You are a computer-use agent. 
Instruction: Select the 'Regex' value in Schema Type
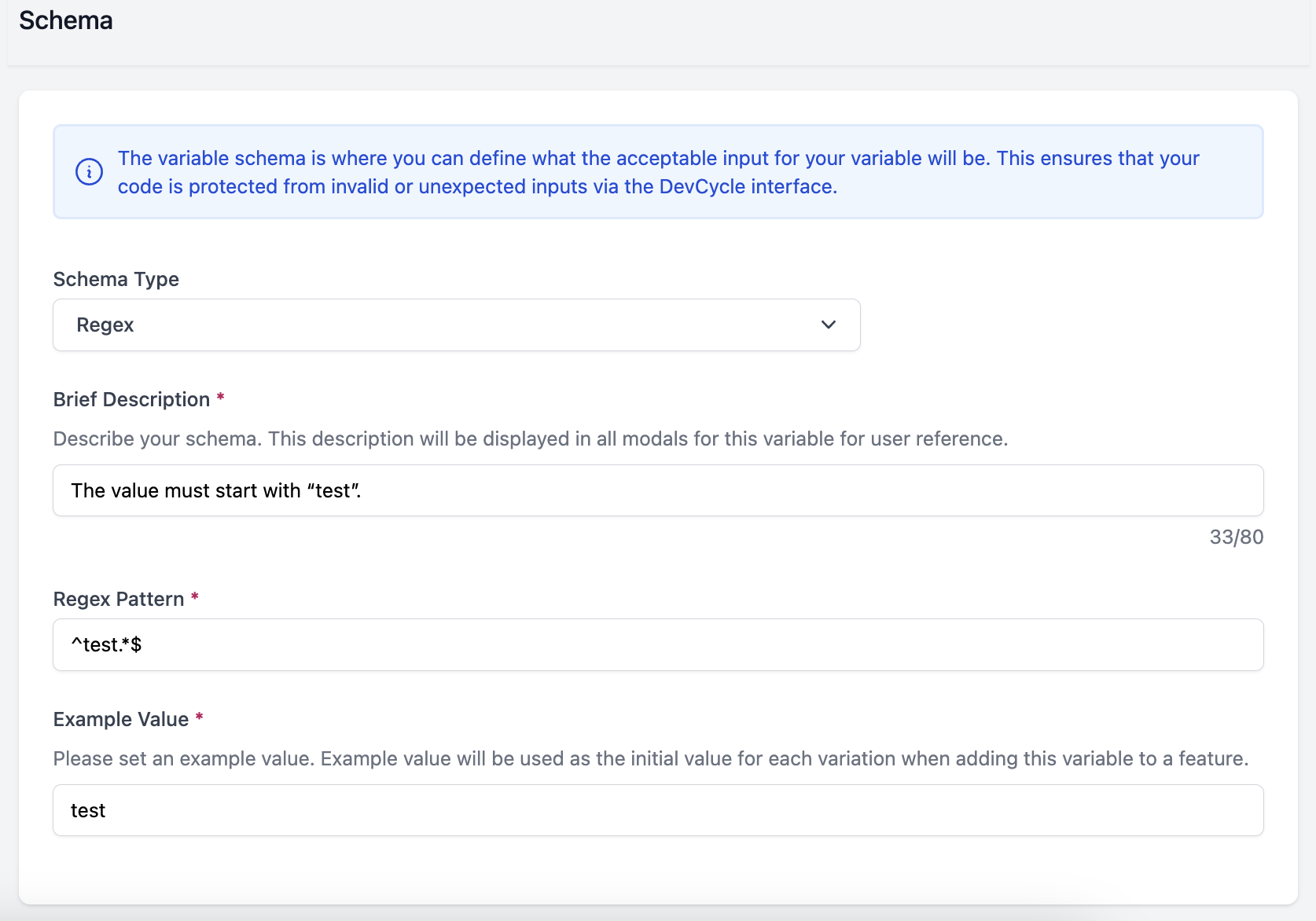105,325
